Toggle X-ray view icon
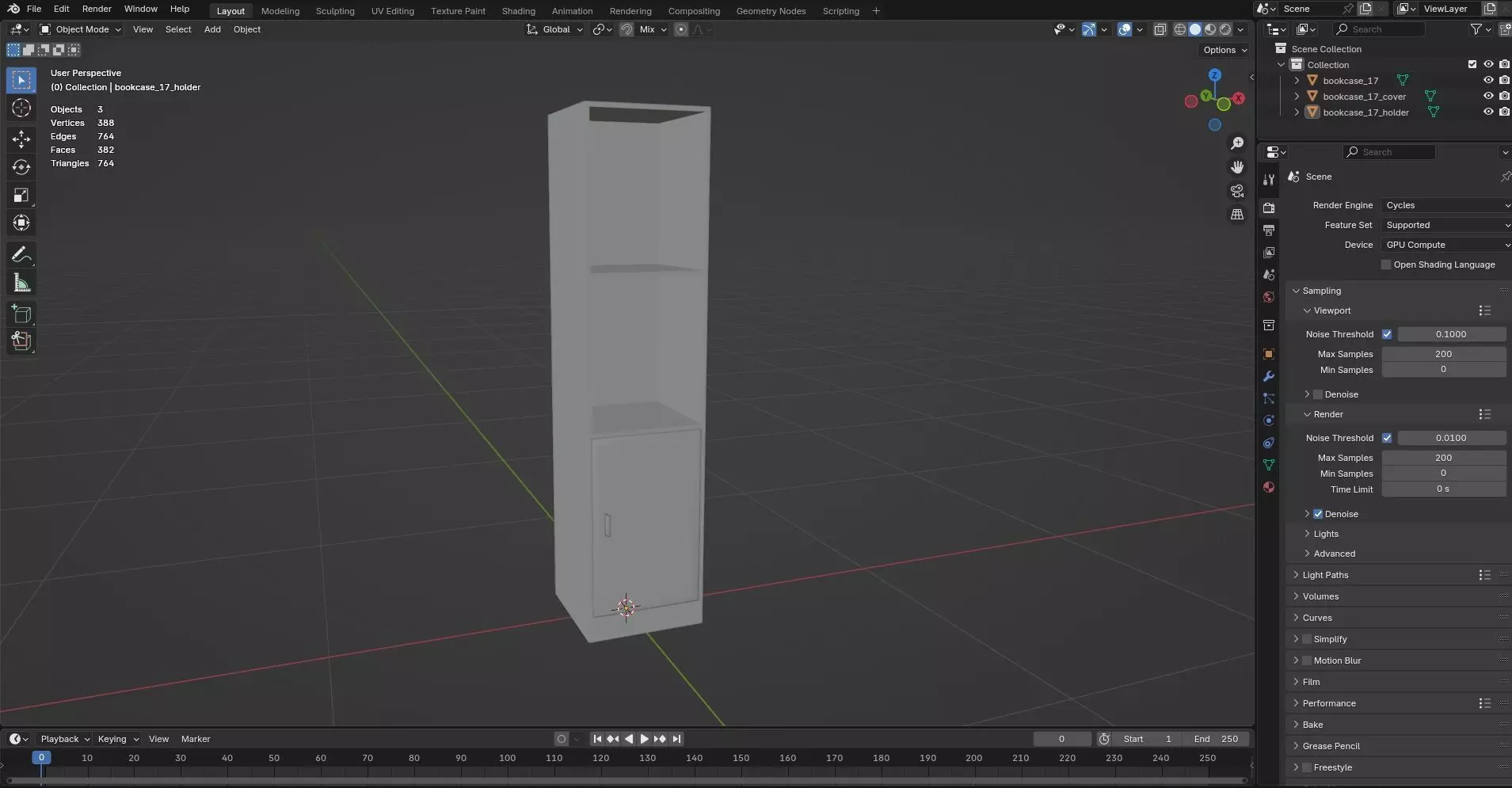The image size is (1512, 788). pos(1160,29)
